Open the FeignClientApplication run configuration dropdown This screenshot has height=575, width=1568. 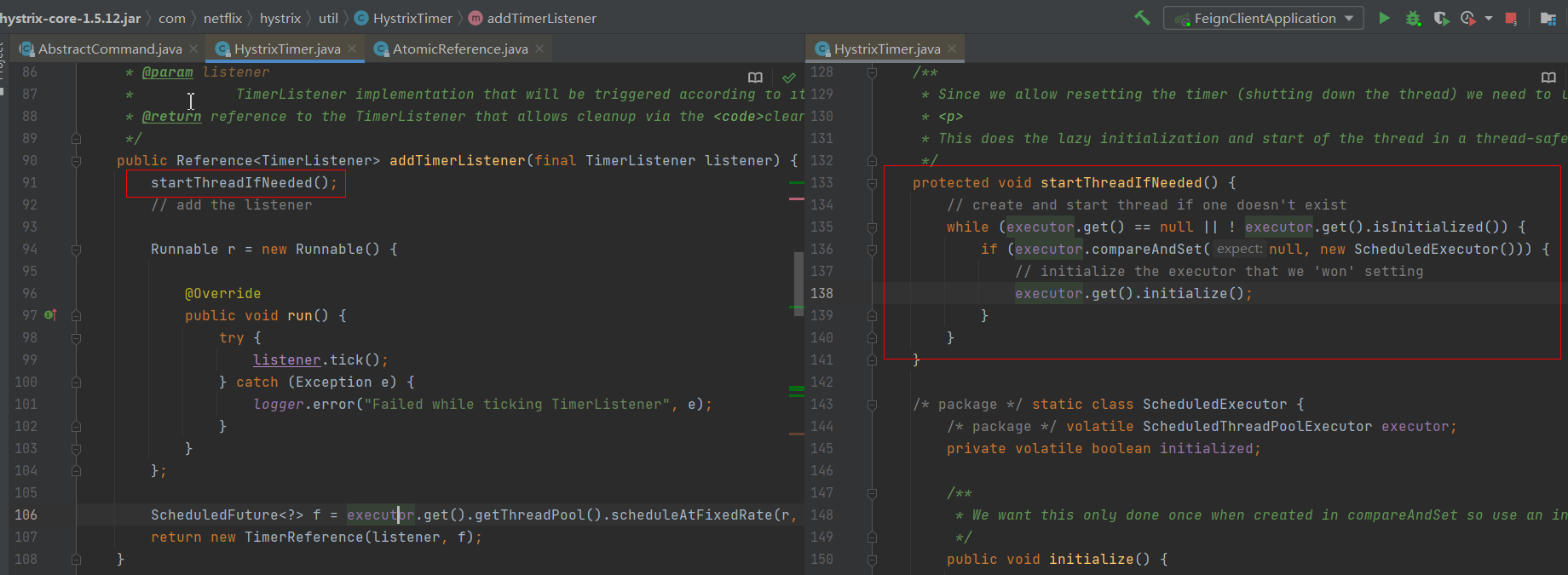(x=1263, y=18)
